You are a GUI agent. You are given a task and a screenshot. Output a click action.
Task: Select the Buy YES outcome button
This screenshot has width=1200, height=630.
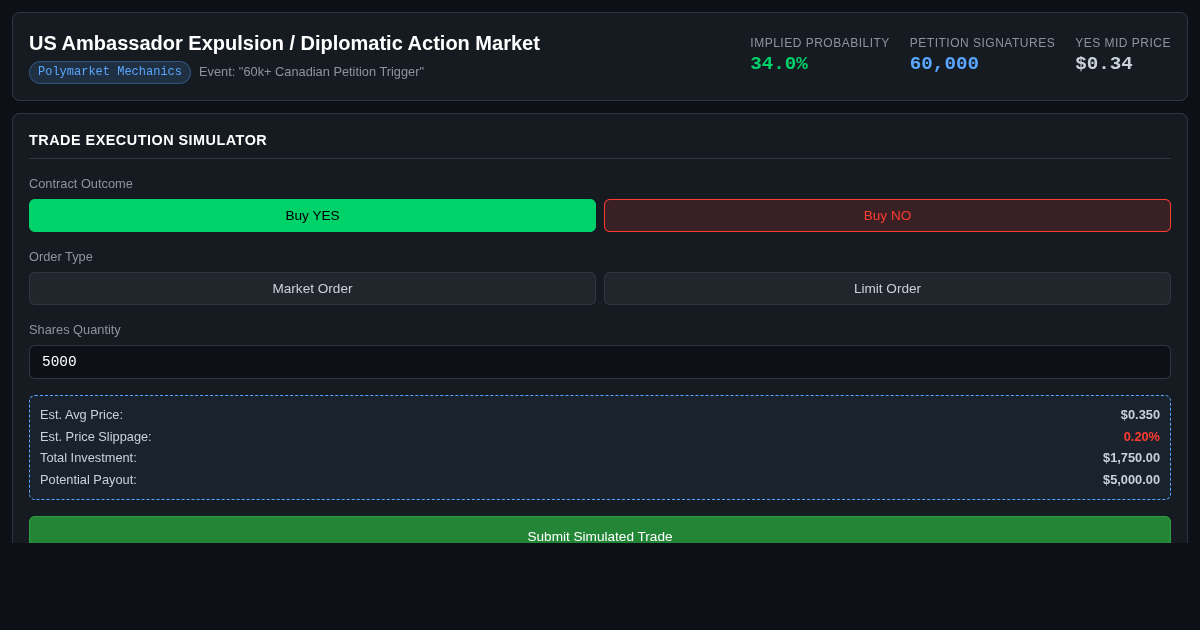click(312, 215)
